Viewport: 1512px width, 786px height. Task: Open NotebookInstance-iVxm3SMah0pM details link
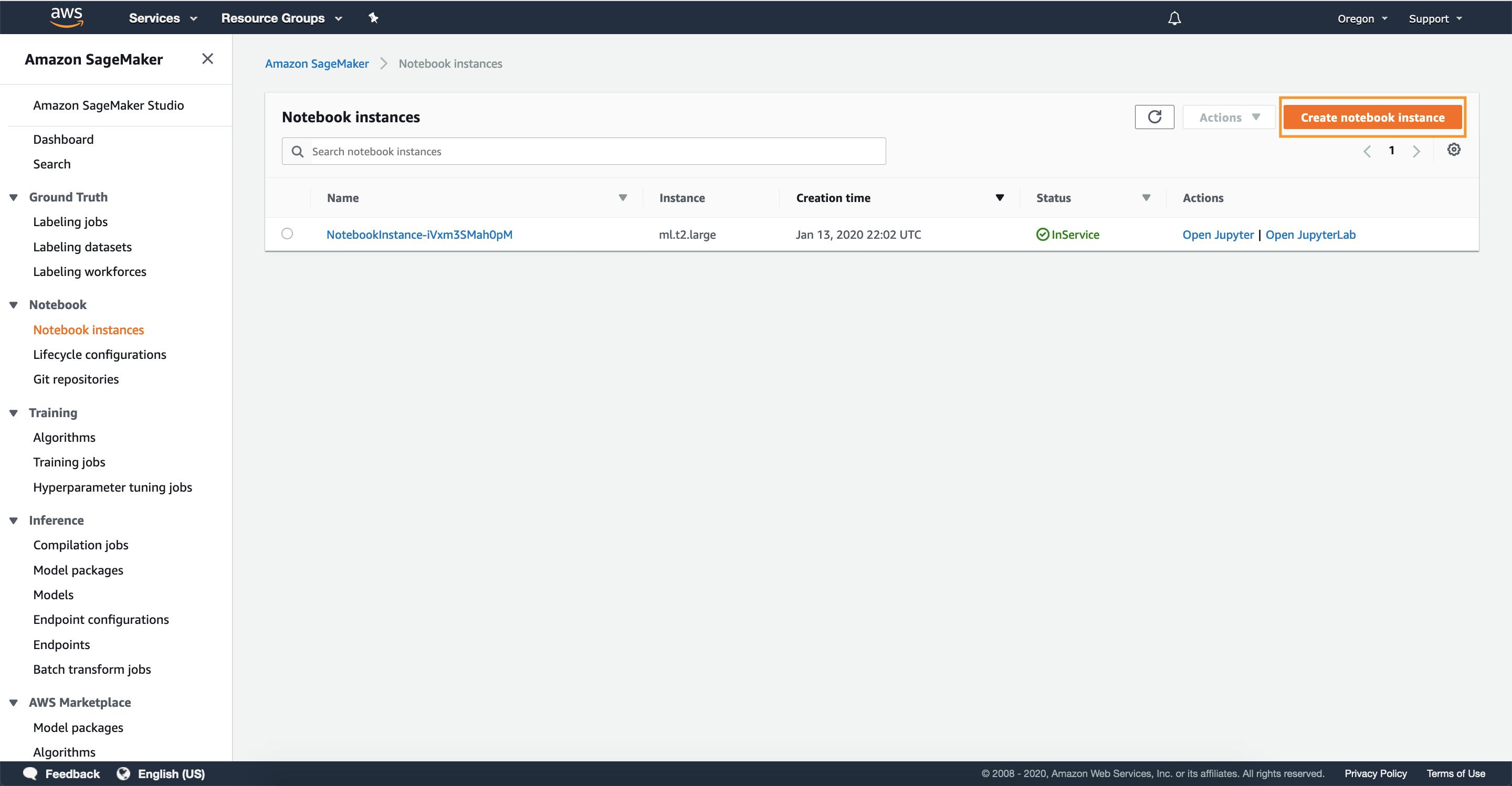coord(419,235)
